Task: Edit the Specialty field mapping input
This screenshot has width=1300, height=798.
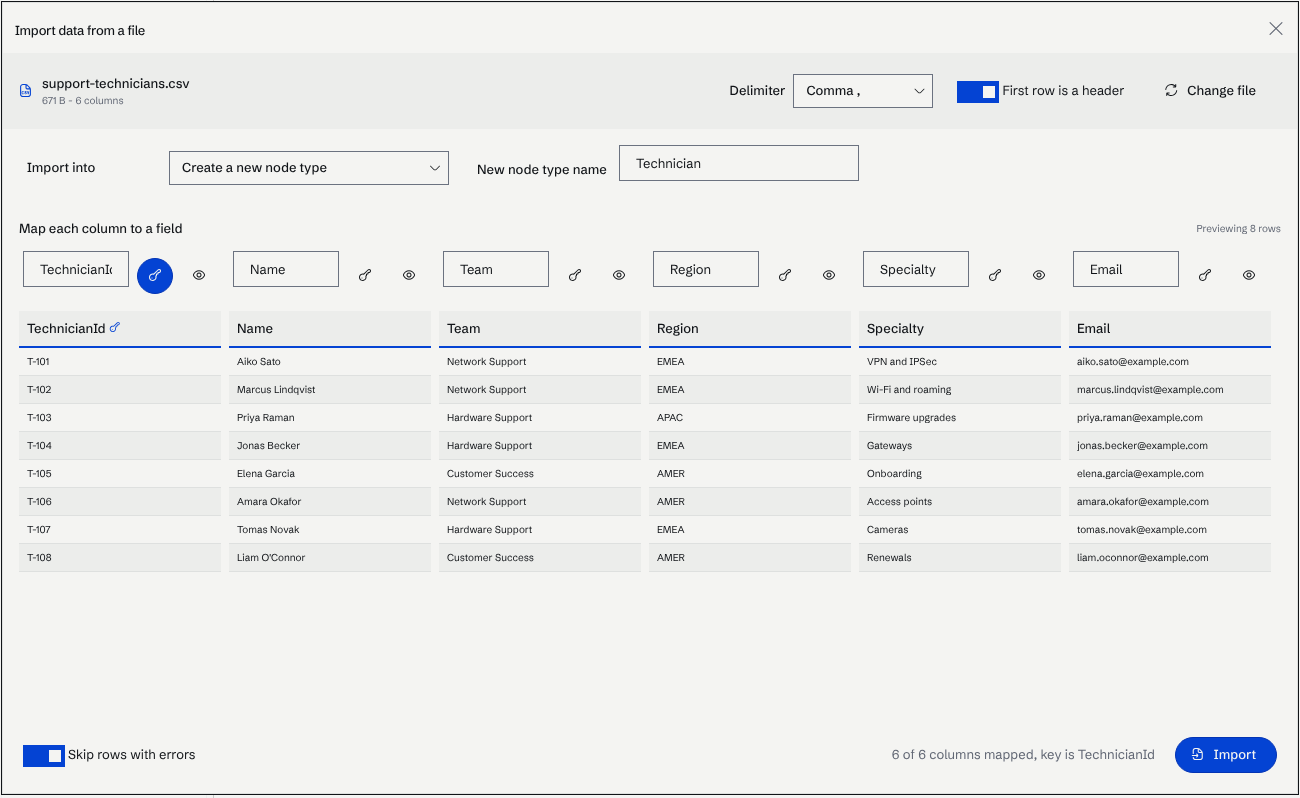Action: click(x=916, y=270)
